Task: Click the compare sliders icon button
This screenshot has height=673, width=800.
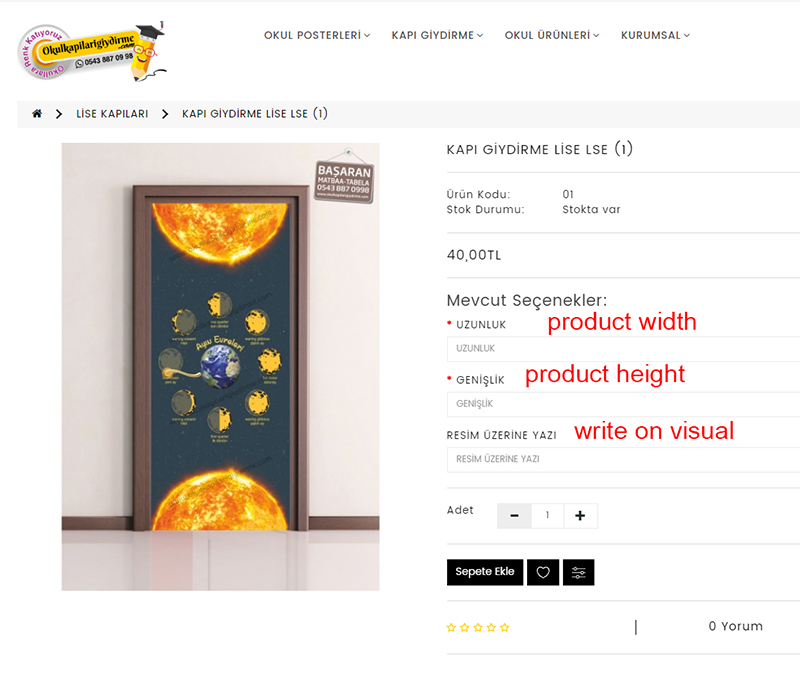Action: pyautogui.click(x=579, y=572)
